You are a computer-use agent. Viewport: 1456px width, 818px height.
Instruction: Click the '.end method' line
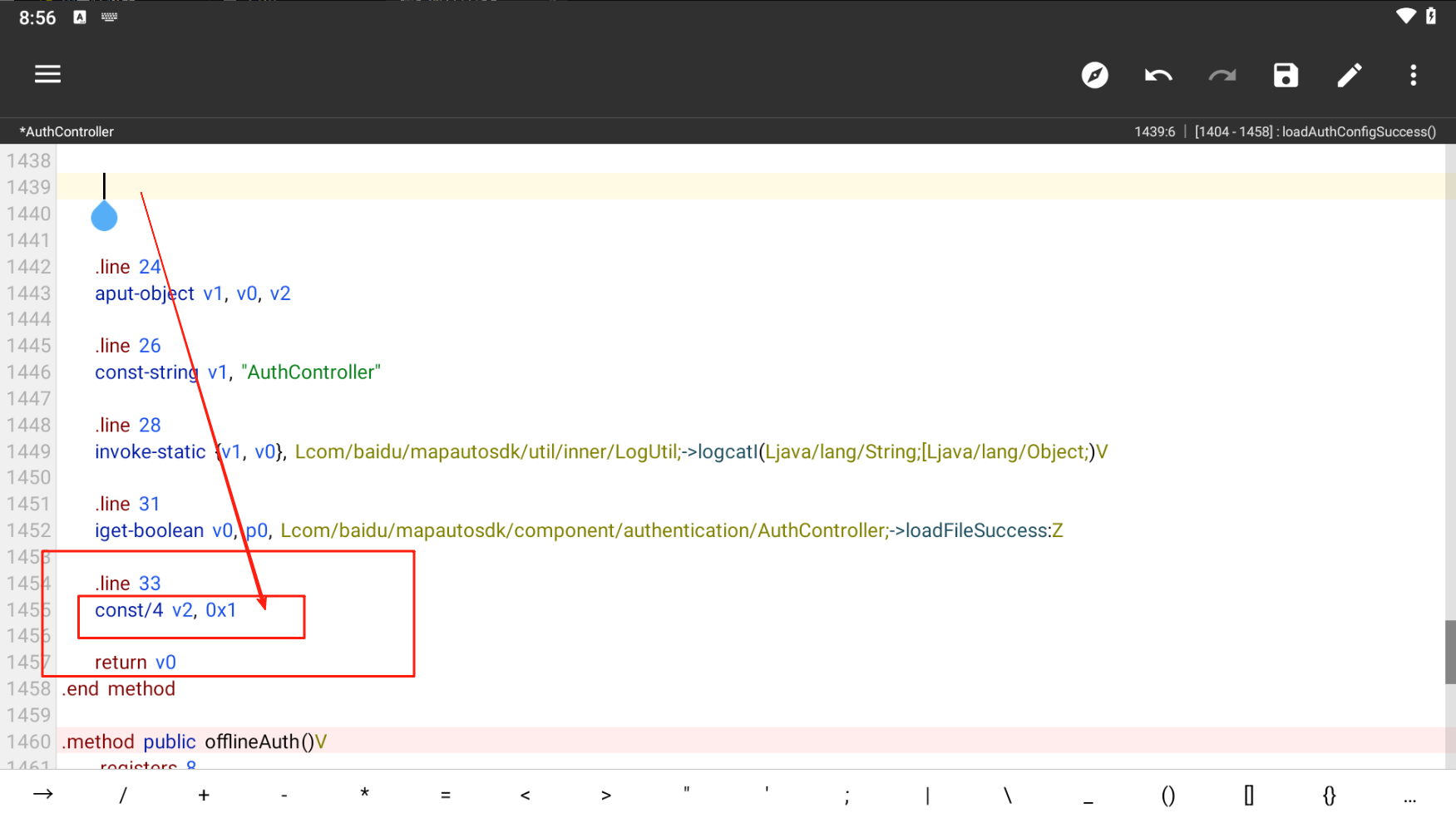pos(119,689)
